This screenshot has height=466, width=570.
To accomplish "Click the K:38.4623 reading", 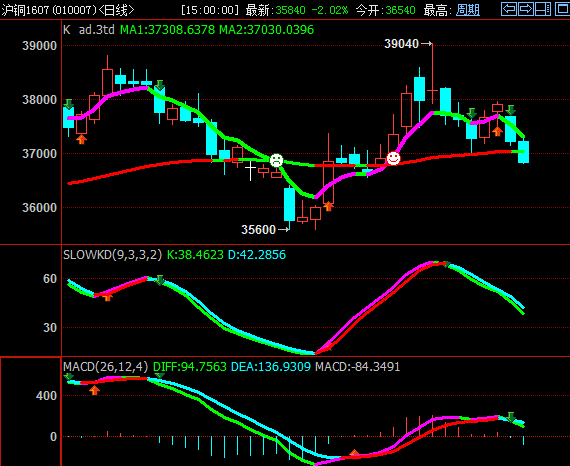I will tap(195, 254).
